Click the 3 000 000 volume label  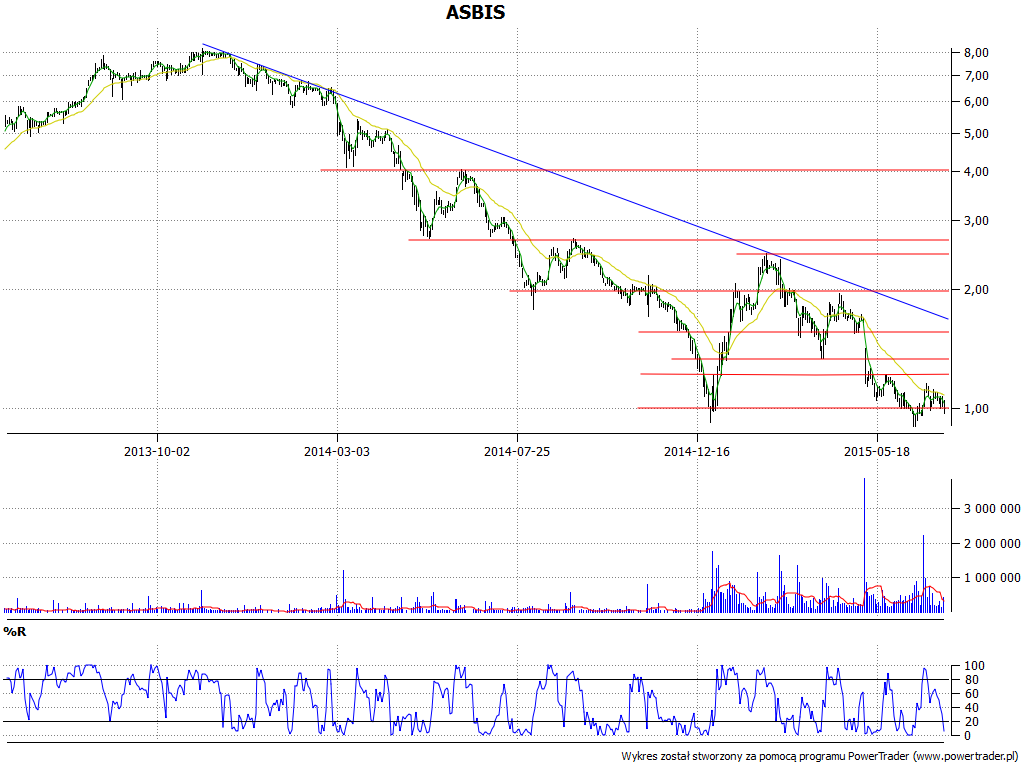coord(992,509)
